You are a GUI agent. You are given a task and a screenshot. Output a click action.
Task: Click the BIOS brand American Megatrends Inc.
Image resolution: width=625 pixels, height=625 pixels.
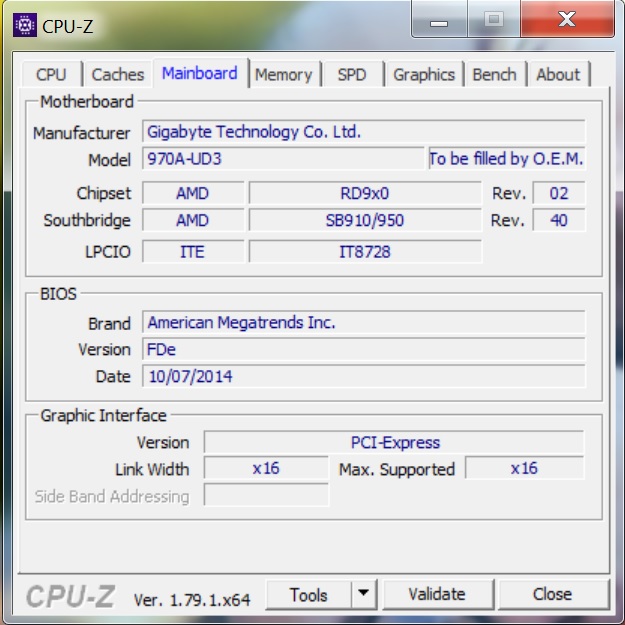(364, 322)
